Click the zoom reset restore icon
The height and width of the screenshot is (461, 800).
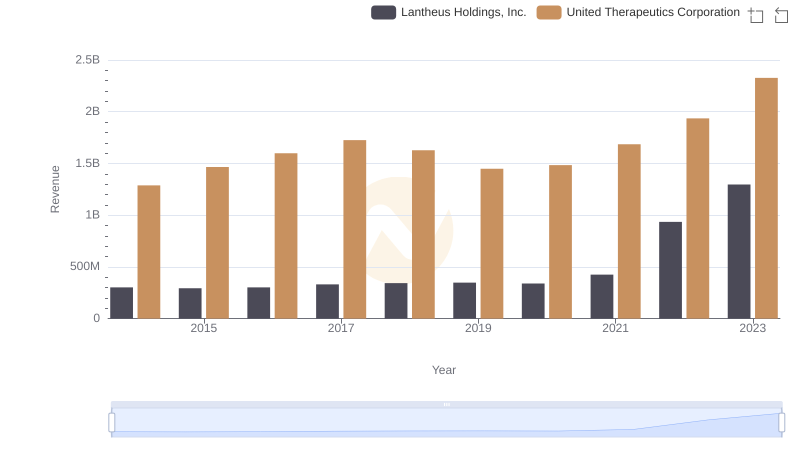(x=781, y=15)
